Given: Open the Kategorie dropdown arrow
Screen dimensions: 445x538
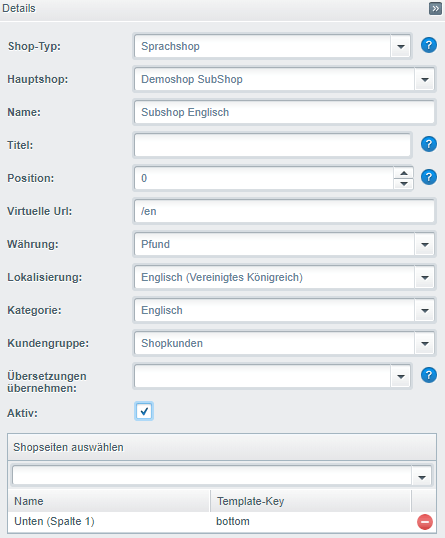Looking at the screenshot, I should coord(424,310).
